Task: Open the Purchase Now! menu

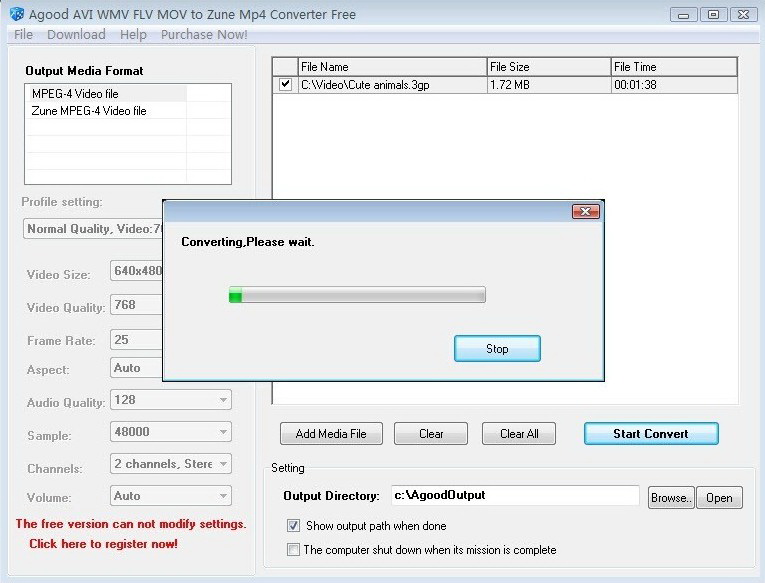Action: coord(204,35)
